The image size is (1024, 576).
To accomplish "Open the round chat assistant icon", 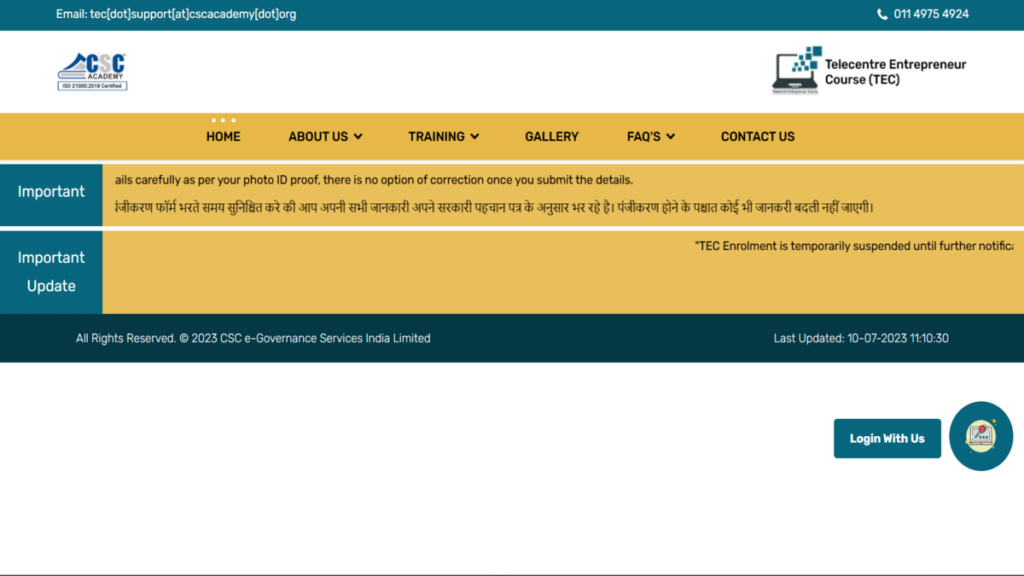I will pyautogui.click(x=981, y=436).
